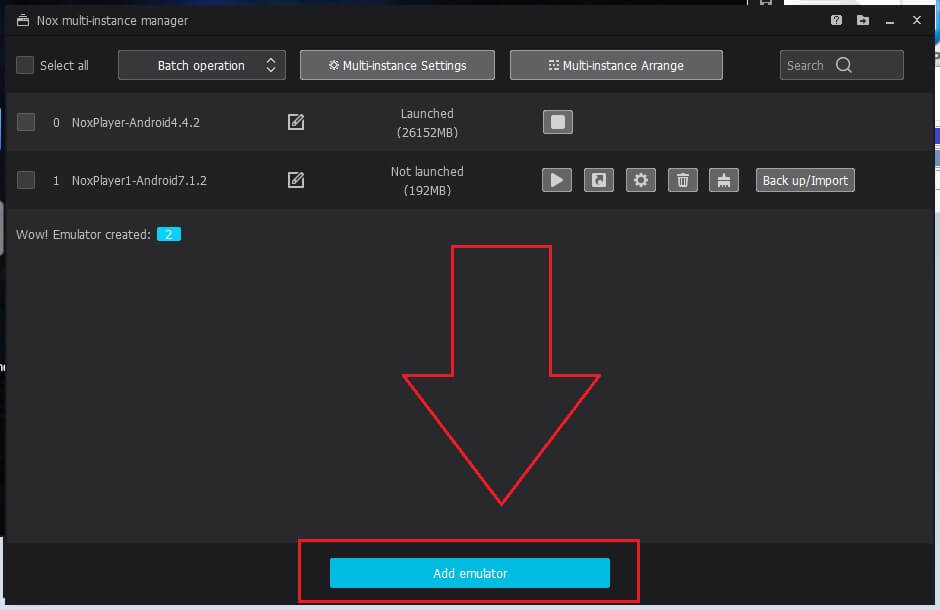
Task: Close the Nox multi-instance manager window
Action: click(917, 20)
